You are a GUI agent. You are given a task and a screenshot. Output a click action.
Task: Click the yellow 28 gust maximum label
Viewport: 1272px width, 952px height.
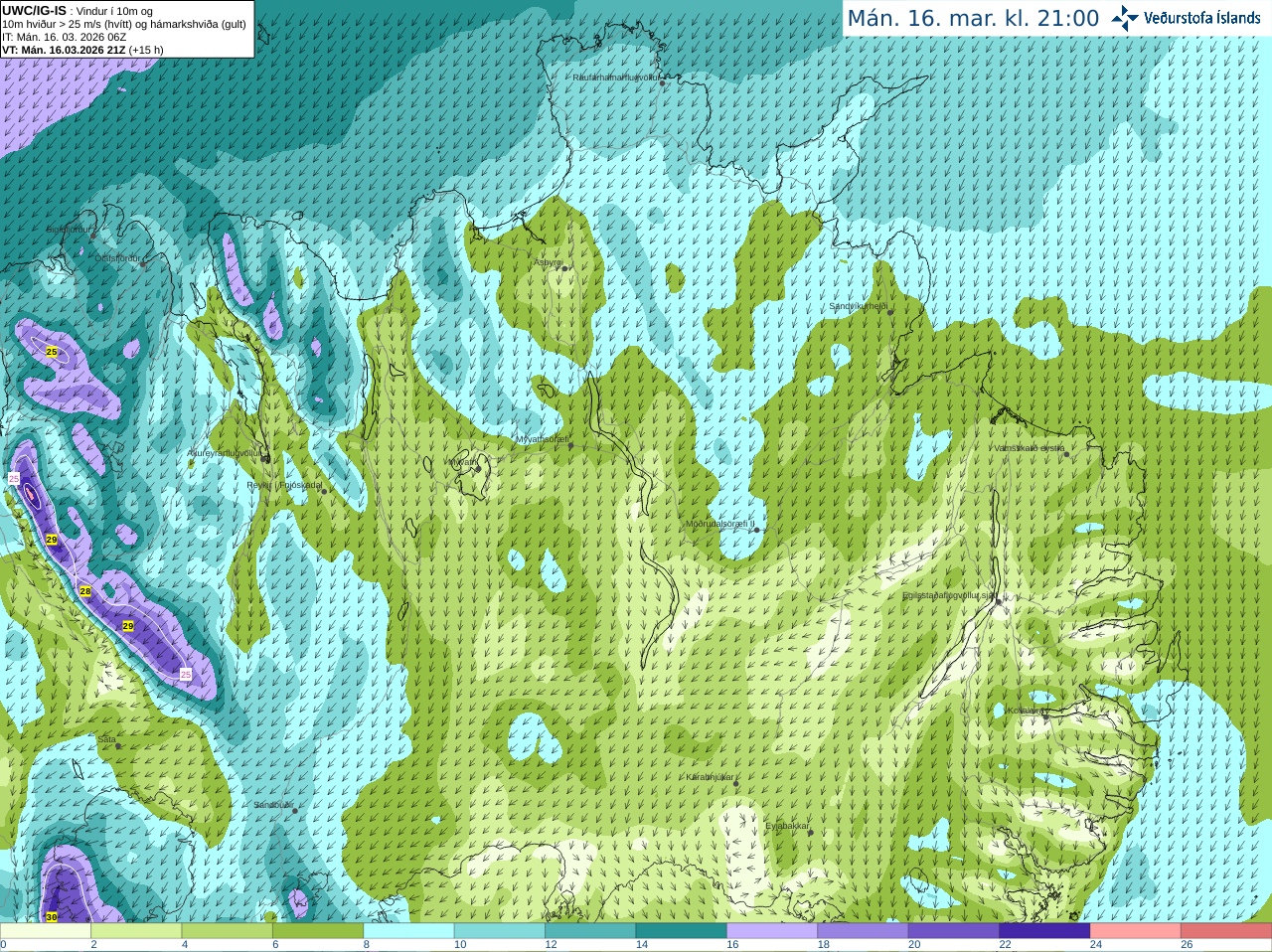pos(85,591)
